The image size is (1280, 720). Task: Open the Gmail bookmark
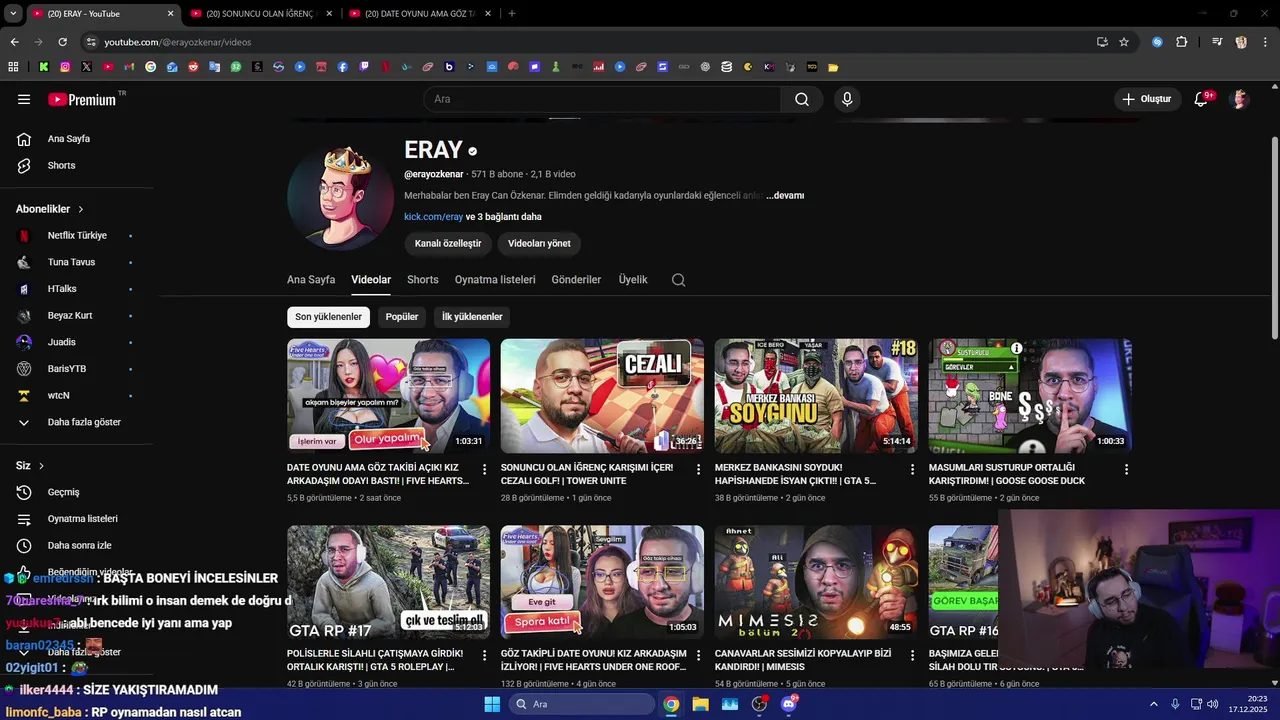pos(129,67)
